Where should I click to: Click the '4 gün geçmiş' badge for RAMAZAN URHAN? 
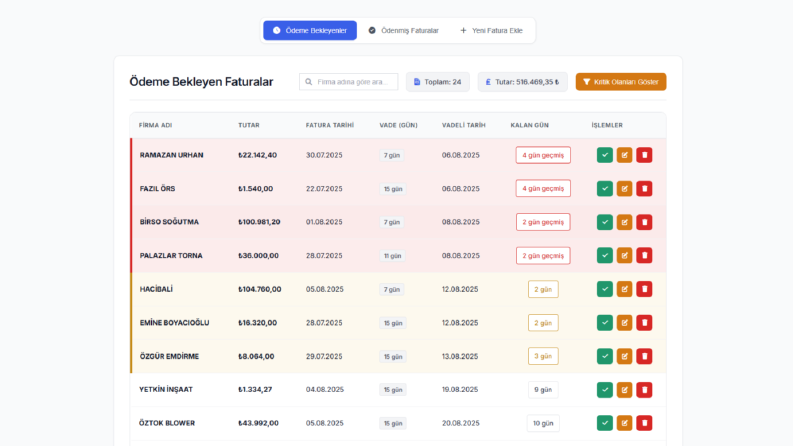tap(543, 155)
